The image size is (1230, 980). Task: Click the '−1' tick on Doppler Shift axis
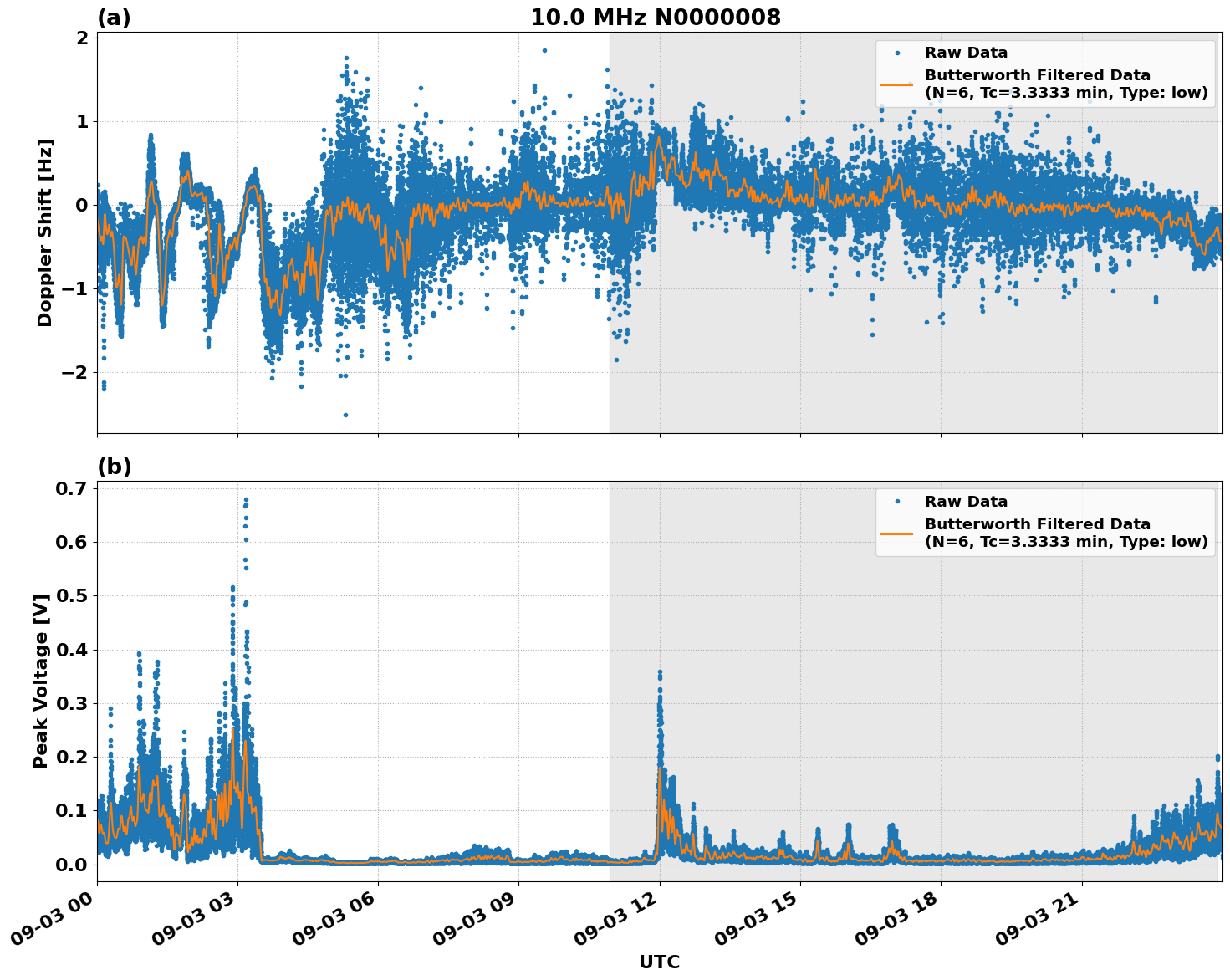tap(74, 289)
